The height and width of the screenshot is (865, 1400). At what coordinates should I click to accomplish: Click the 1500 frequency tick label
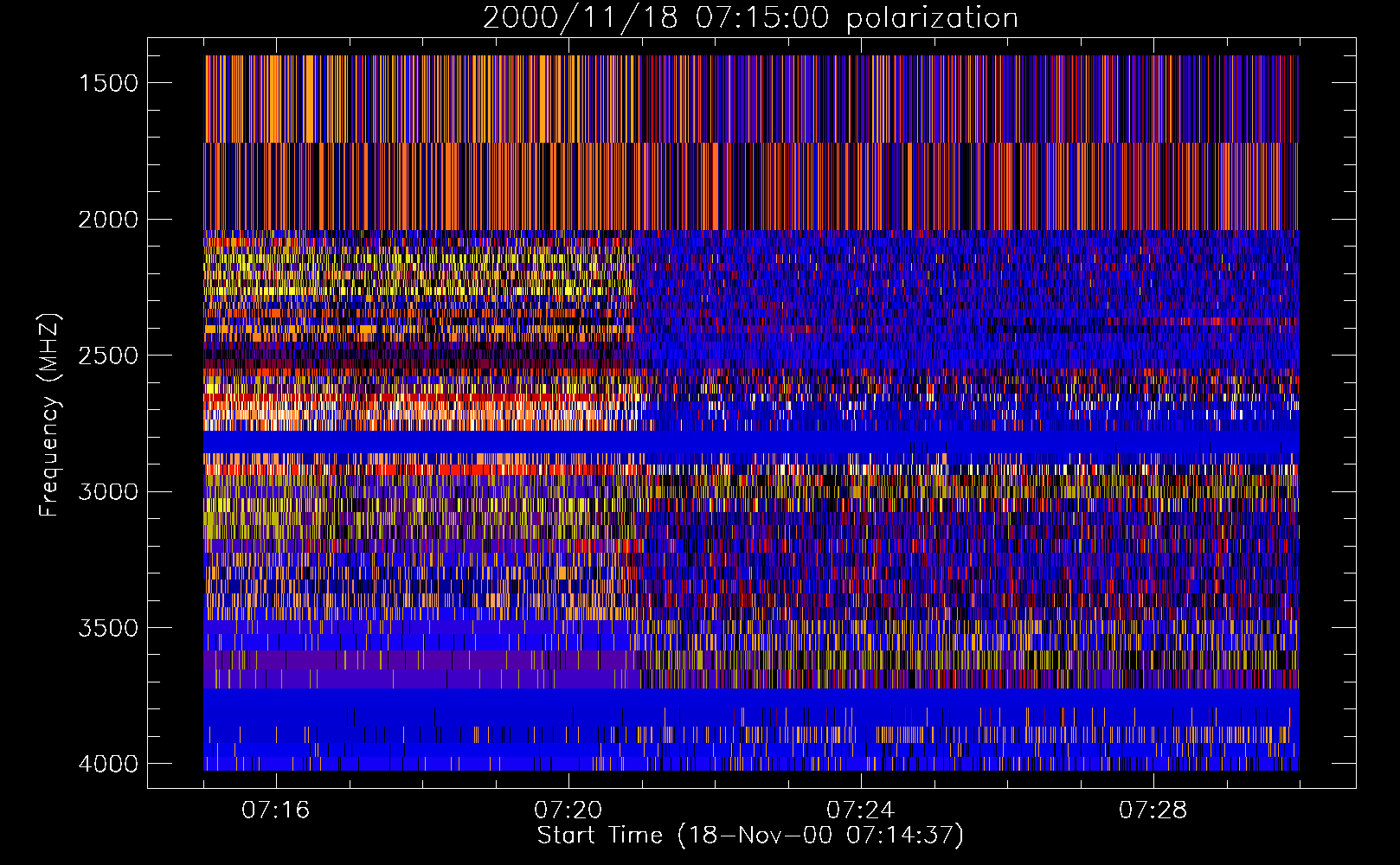click(108, 83)
